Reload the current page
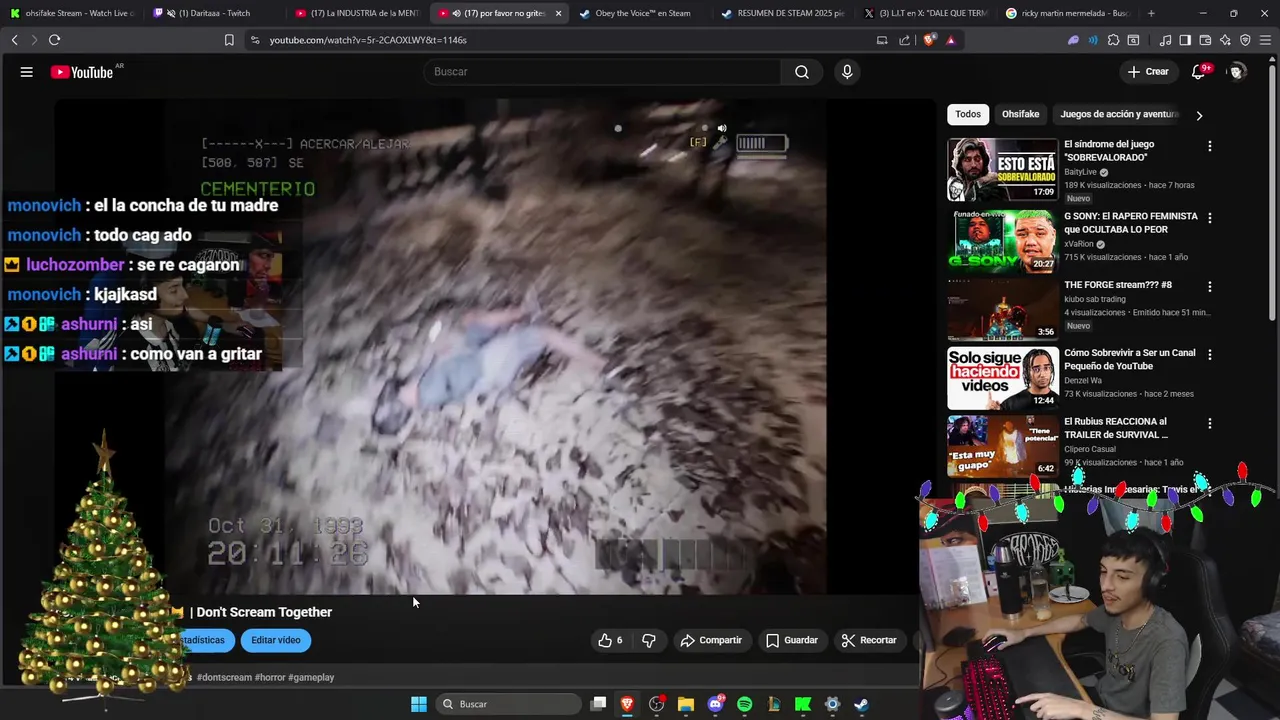Image resolution: width=1280 pixels, height=720 pixels. coord(54,40)
